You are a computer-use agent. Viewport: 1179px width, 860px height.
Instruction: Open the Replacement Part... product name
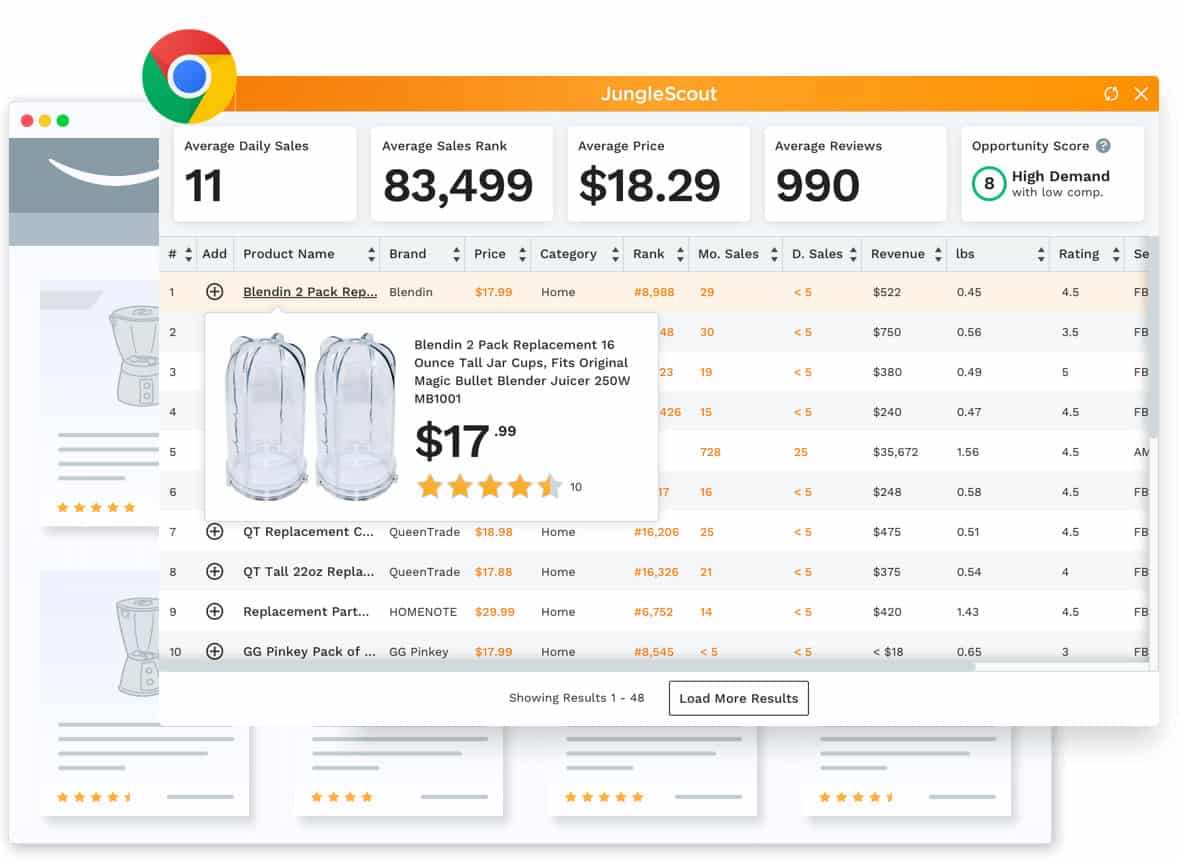306,611
